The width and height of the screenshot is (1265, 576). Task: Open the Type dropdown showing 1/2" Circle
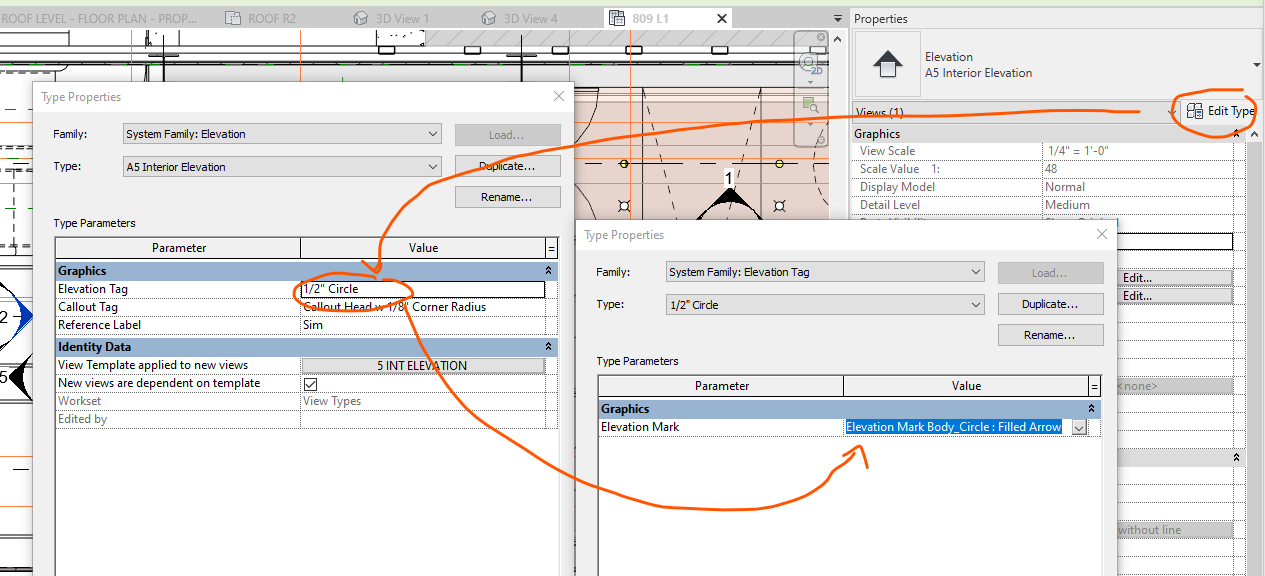coord(977,303)
